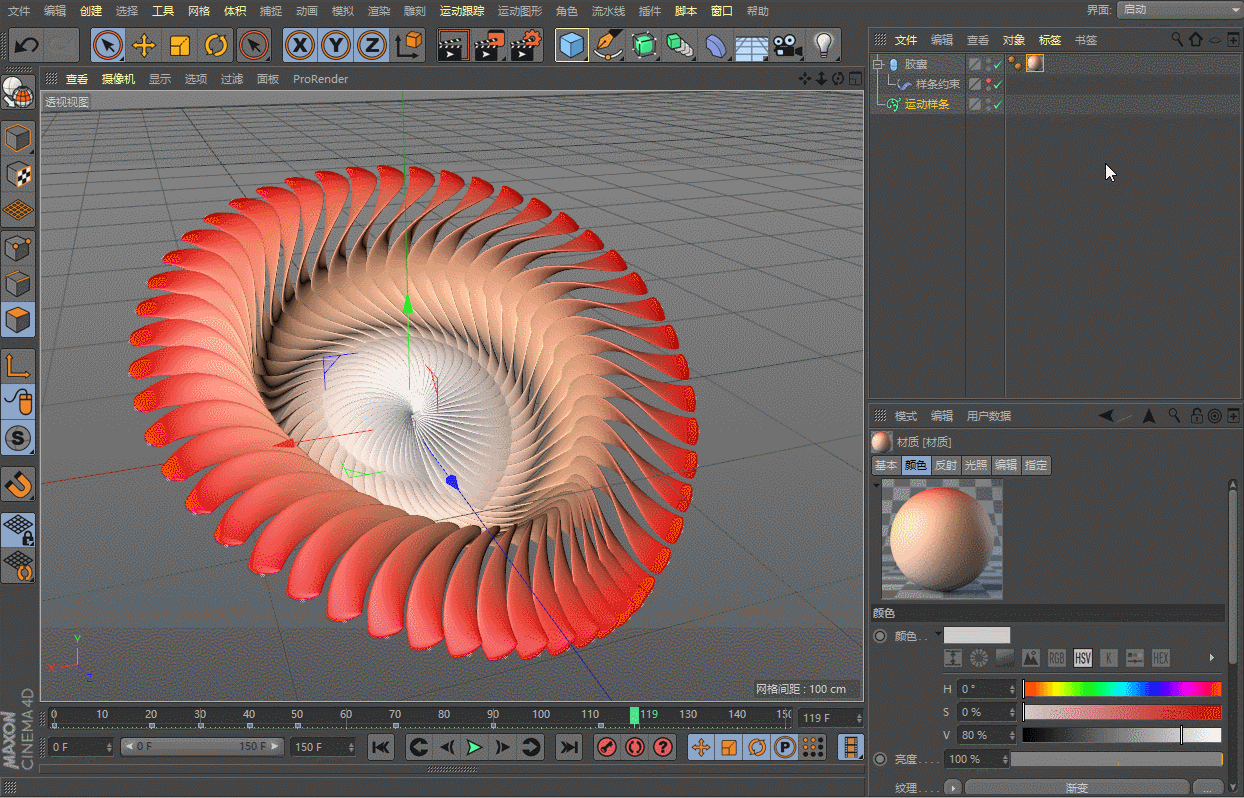Click the Undo arrow icon
The height and width of the screenshot is (798, 1244).
[x=27, y=45]
